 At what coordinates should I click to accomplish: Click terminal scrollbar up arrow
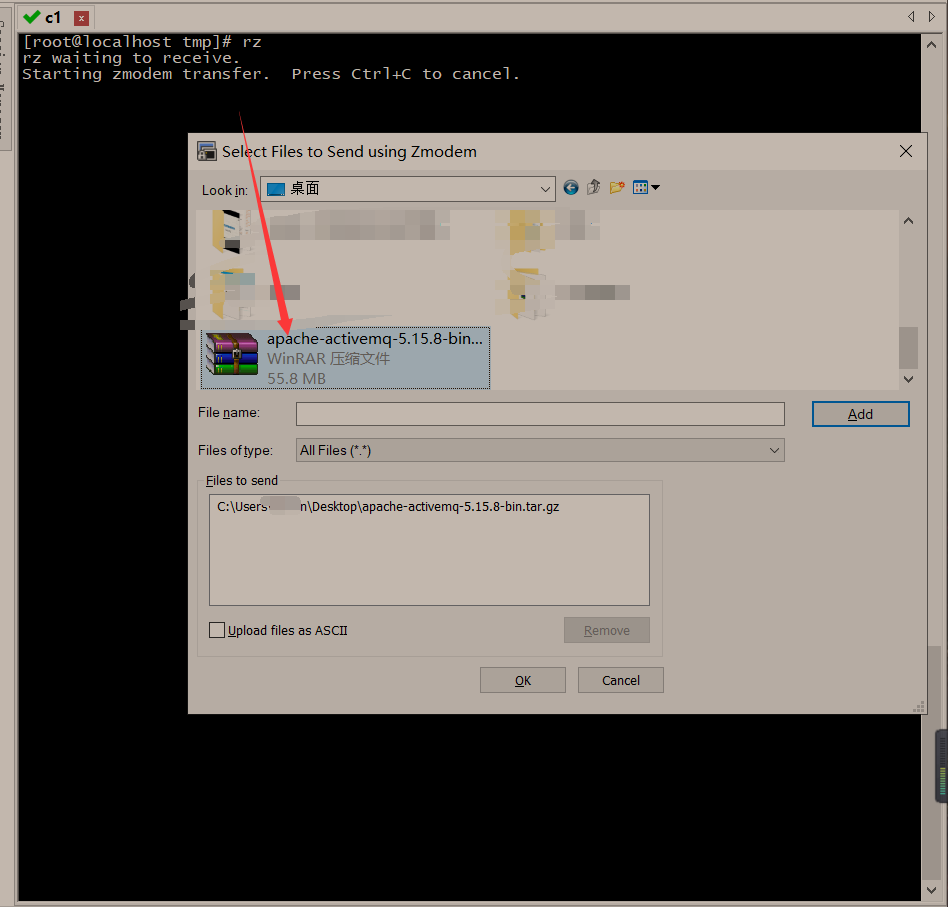click(932, 45)
